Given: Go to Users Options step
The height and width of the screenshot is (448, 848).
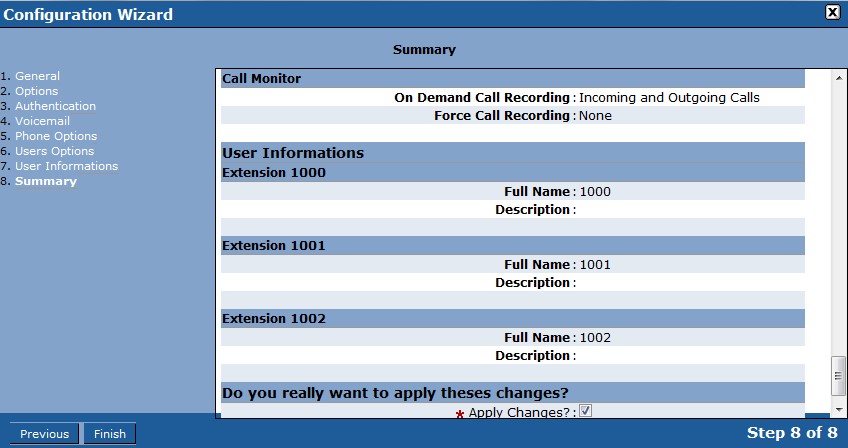Looking at the screenshot, I should [x=54, y=151].
